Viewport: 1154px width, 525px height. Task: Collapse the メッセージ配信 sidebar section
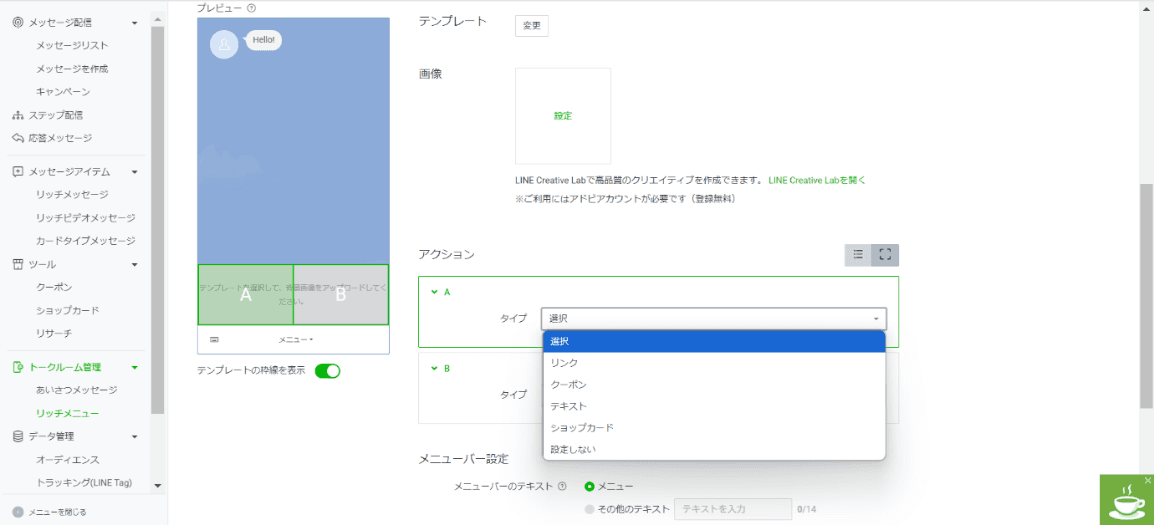pos(134,22)
